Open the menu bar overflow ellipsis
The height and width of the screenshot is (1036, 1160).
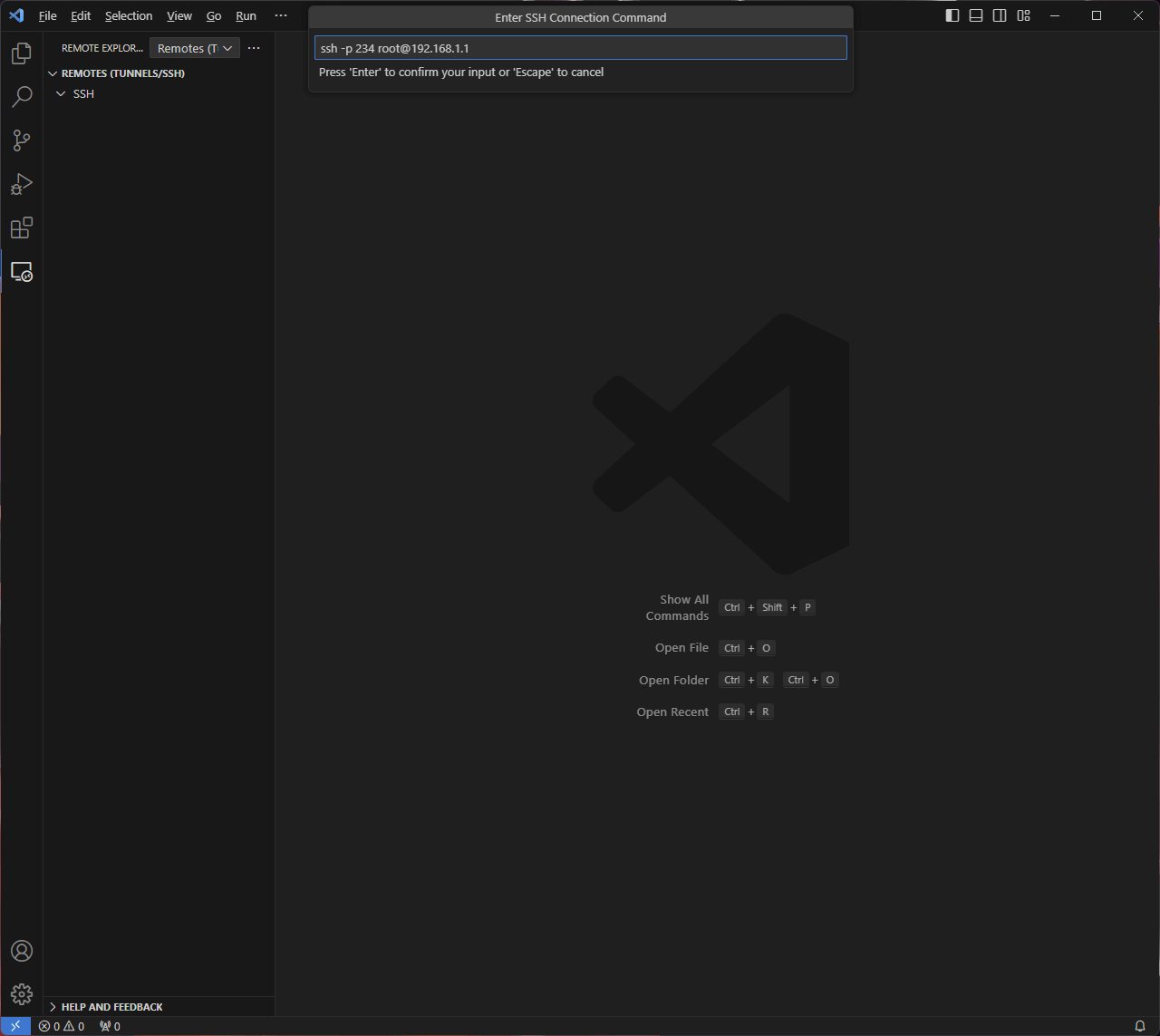click(x=281, y=16)
